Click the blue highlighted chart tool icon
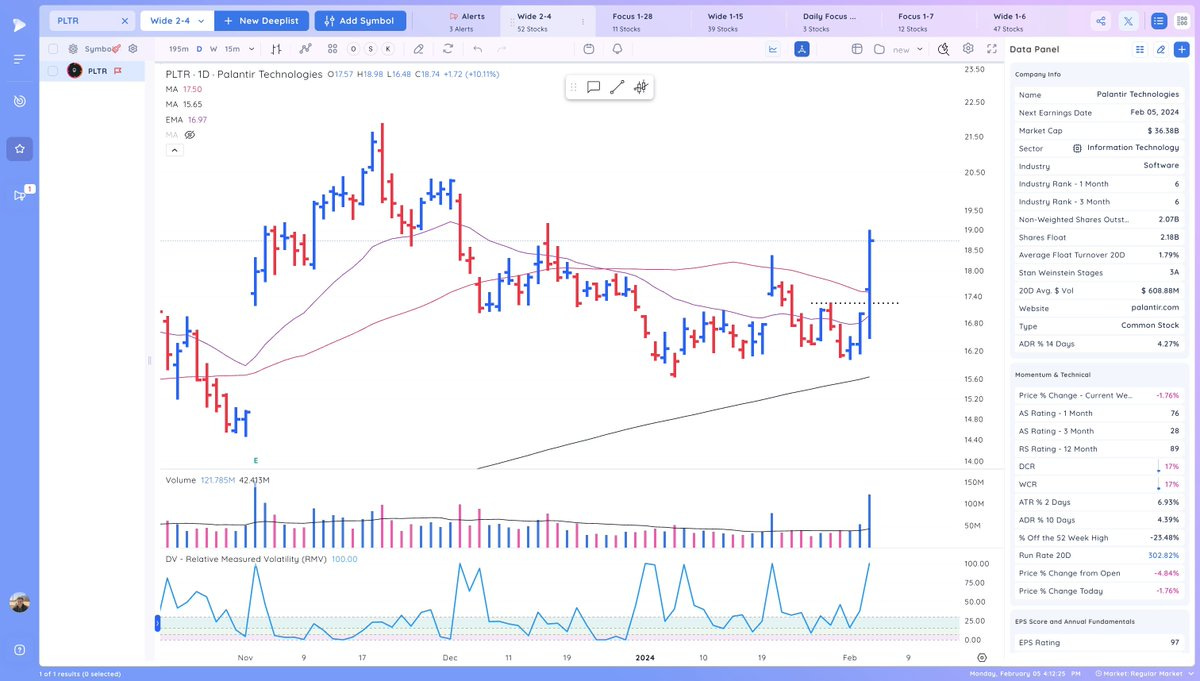The height and width of the screenshot is (681, 1200). tap(801, 48)
